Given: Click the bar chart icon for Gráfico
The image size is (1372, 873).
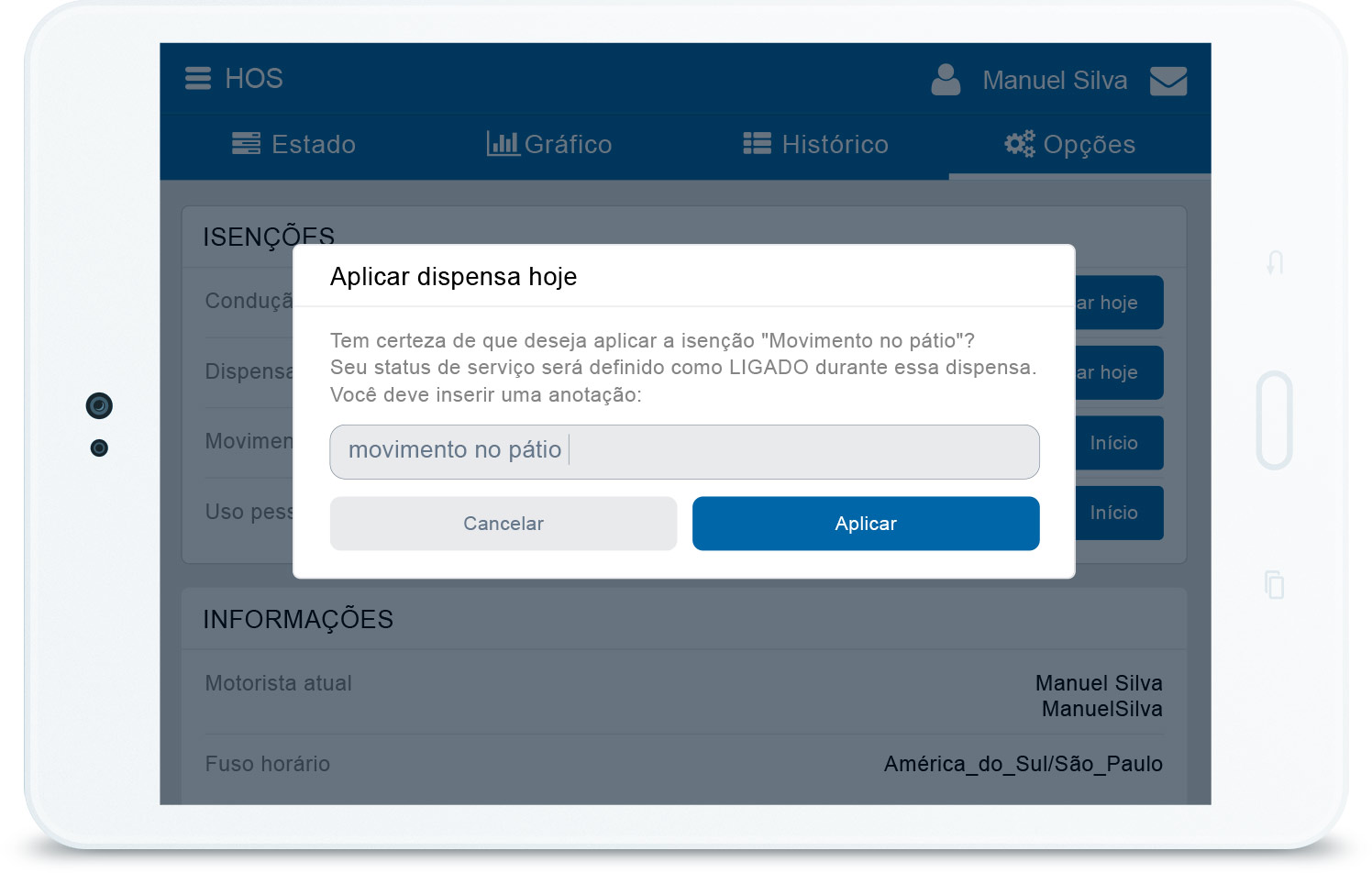Looking at the screenshot, I should (503, 144).
